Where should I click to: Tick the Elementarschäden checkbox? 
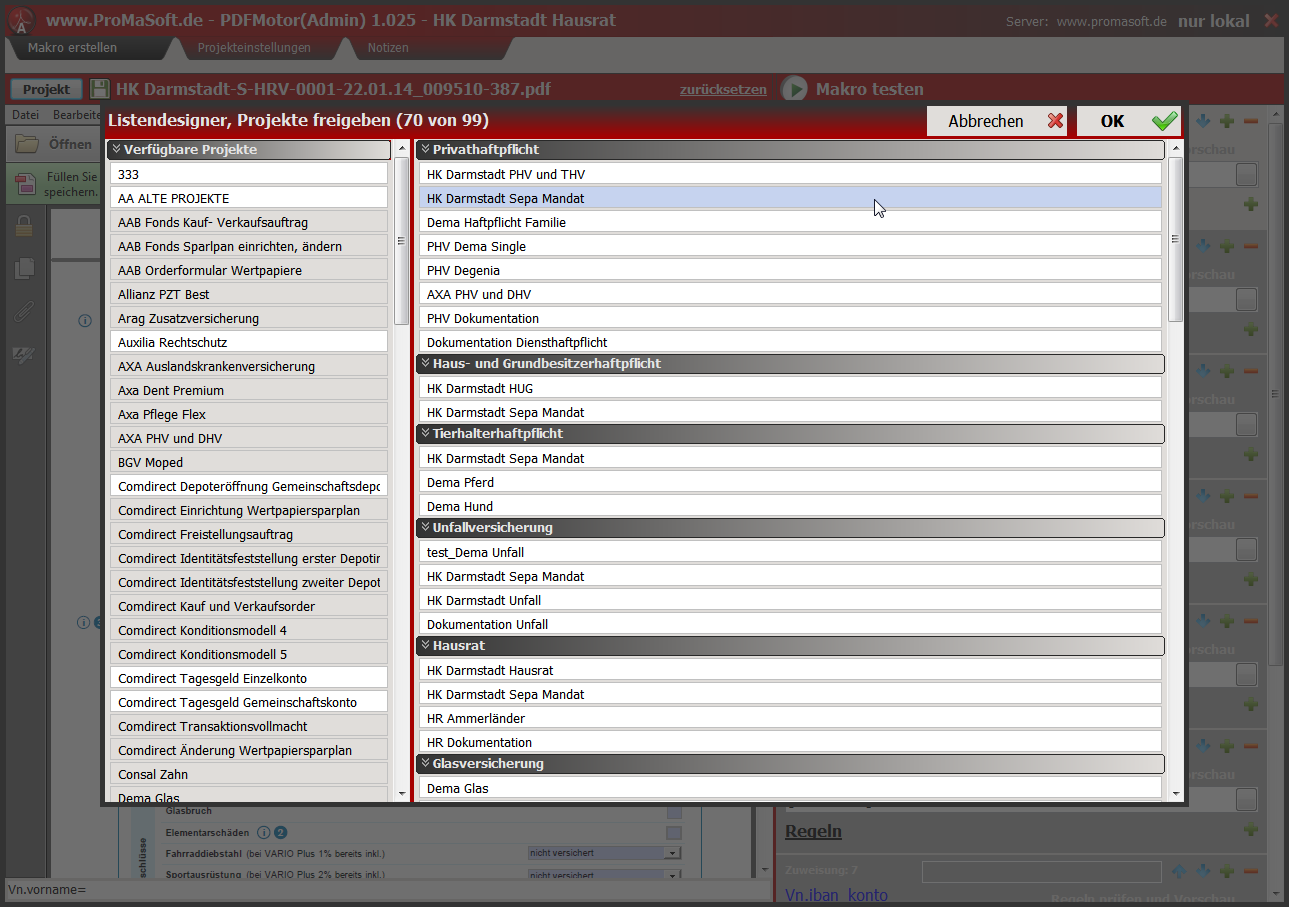point(674,832)
